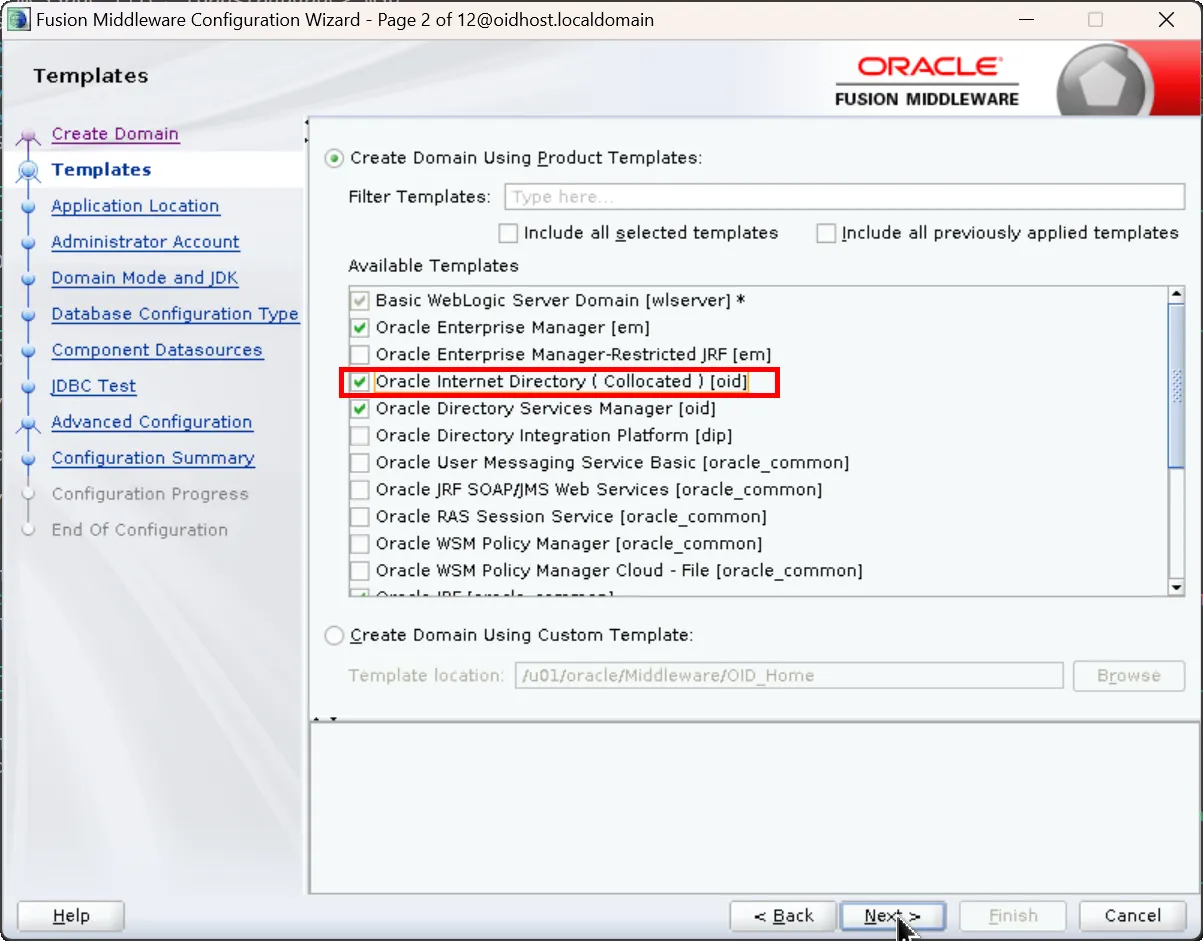
Task: Select Create Domain Using Product Templates radio
Action: [335, 158]
